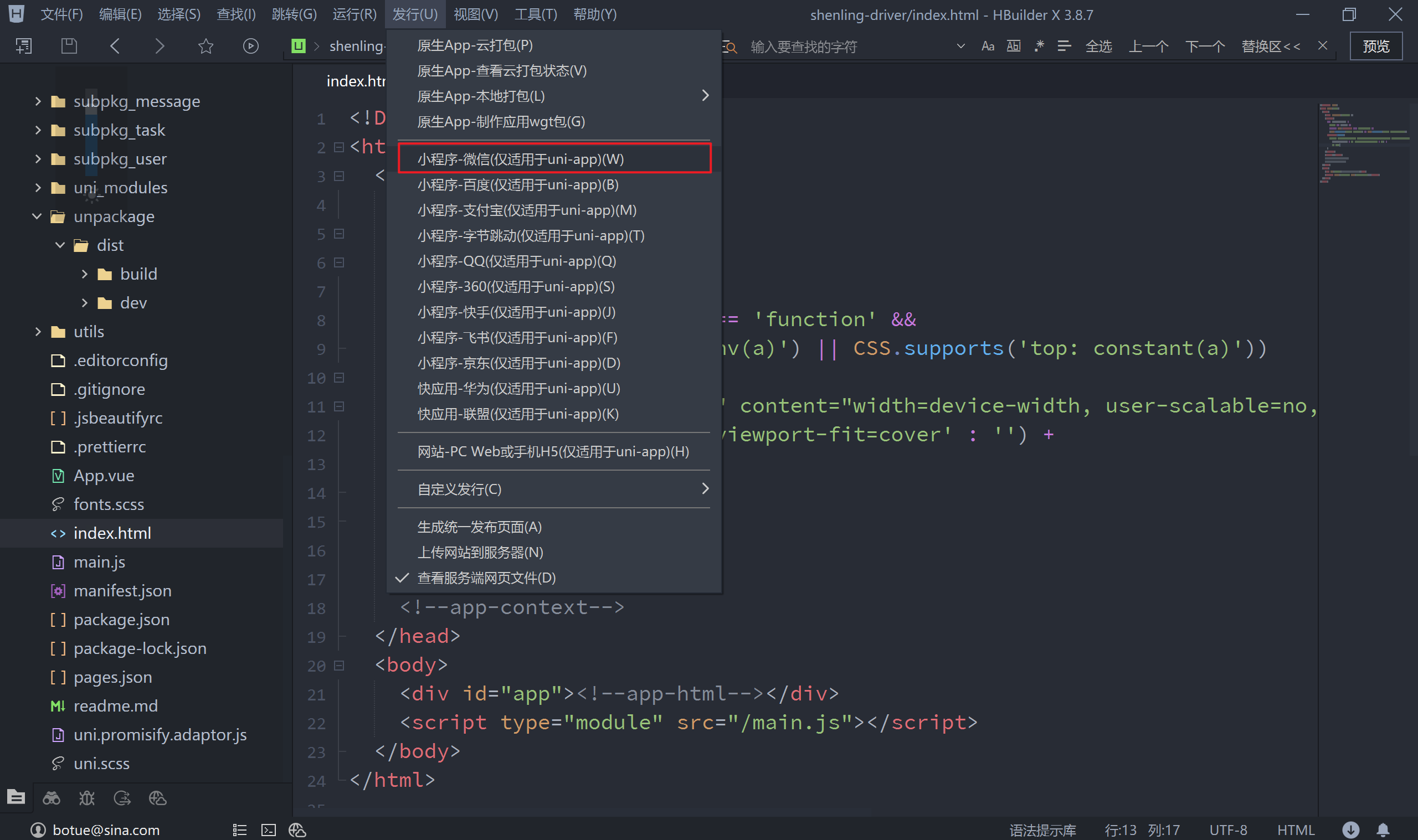Open the debug bug icon panel
This screenshot has height=840, width=1418.
coord(86,798)
